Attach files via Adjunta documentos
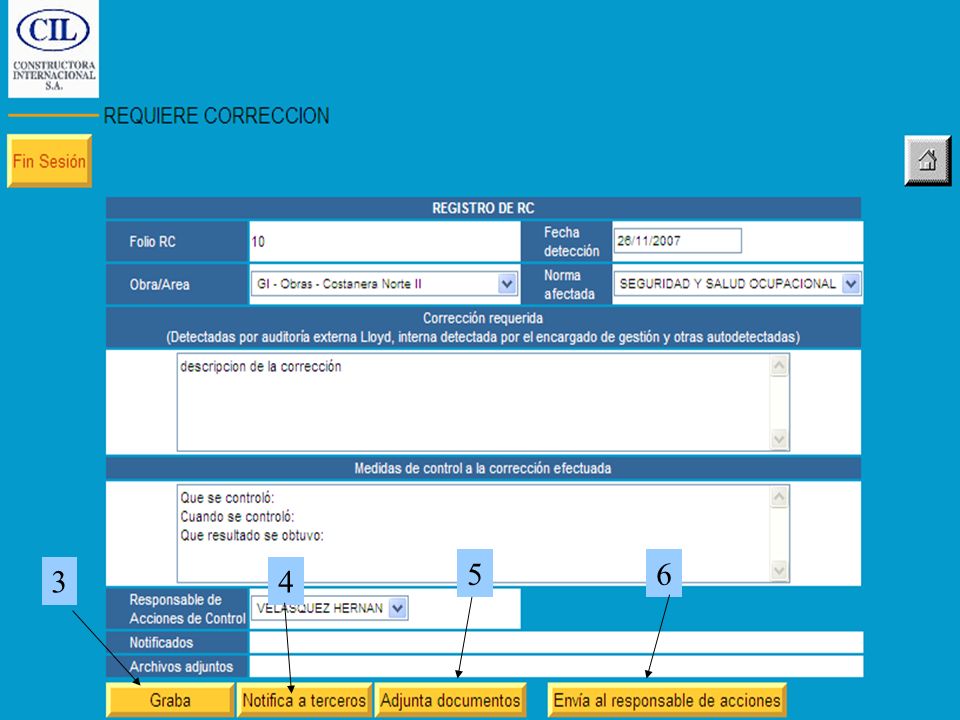The height and width of the screenshot is (720, 960). (451, 700)
